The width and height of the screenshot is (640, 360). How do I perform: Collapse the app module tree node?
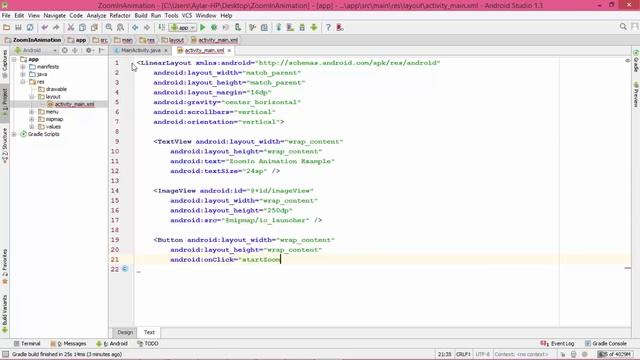point(14,60)
